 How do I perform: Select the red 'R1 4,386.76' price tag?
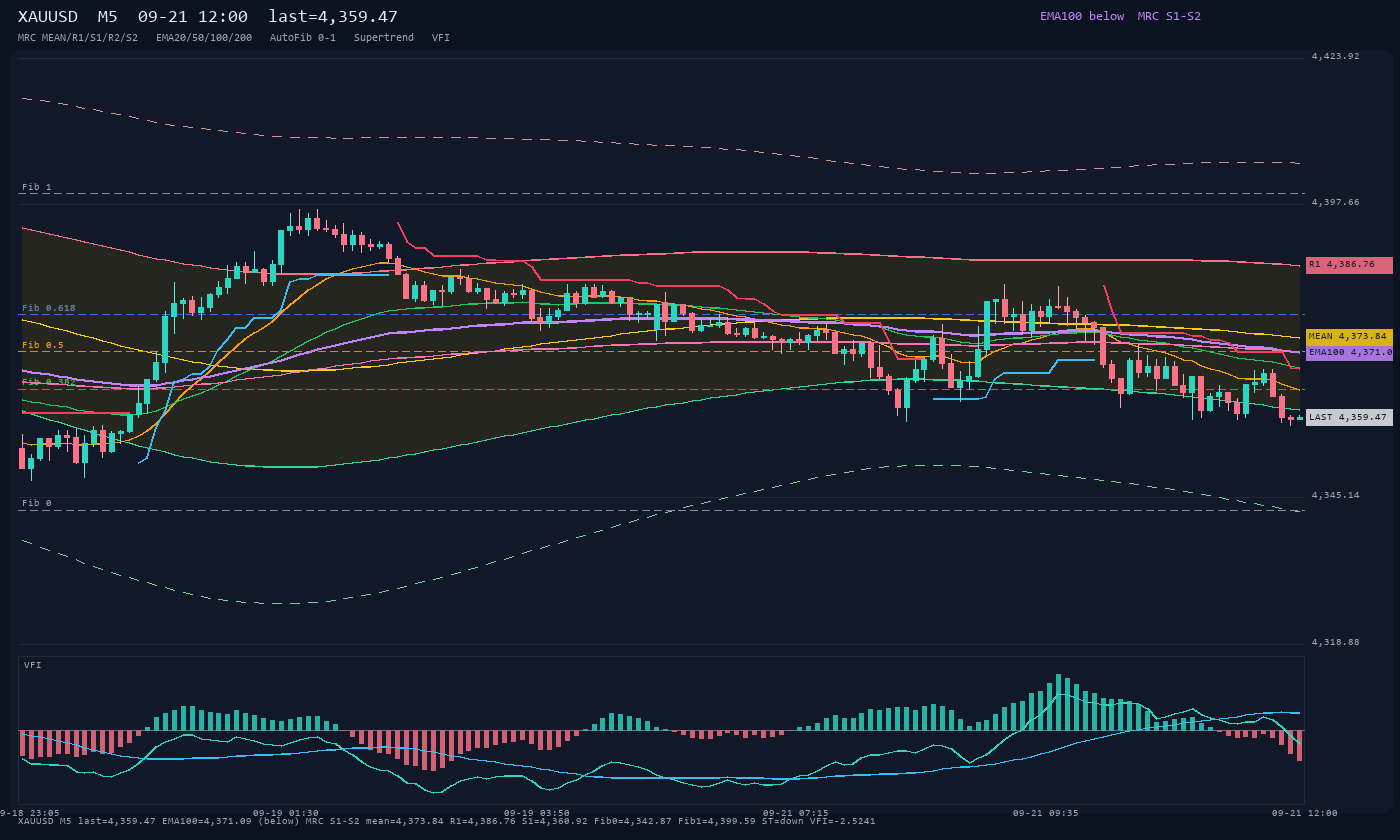pyautogui.click(x=1349, y=265)
